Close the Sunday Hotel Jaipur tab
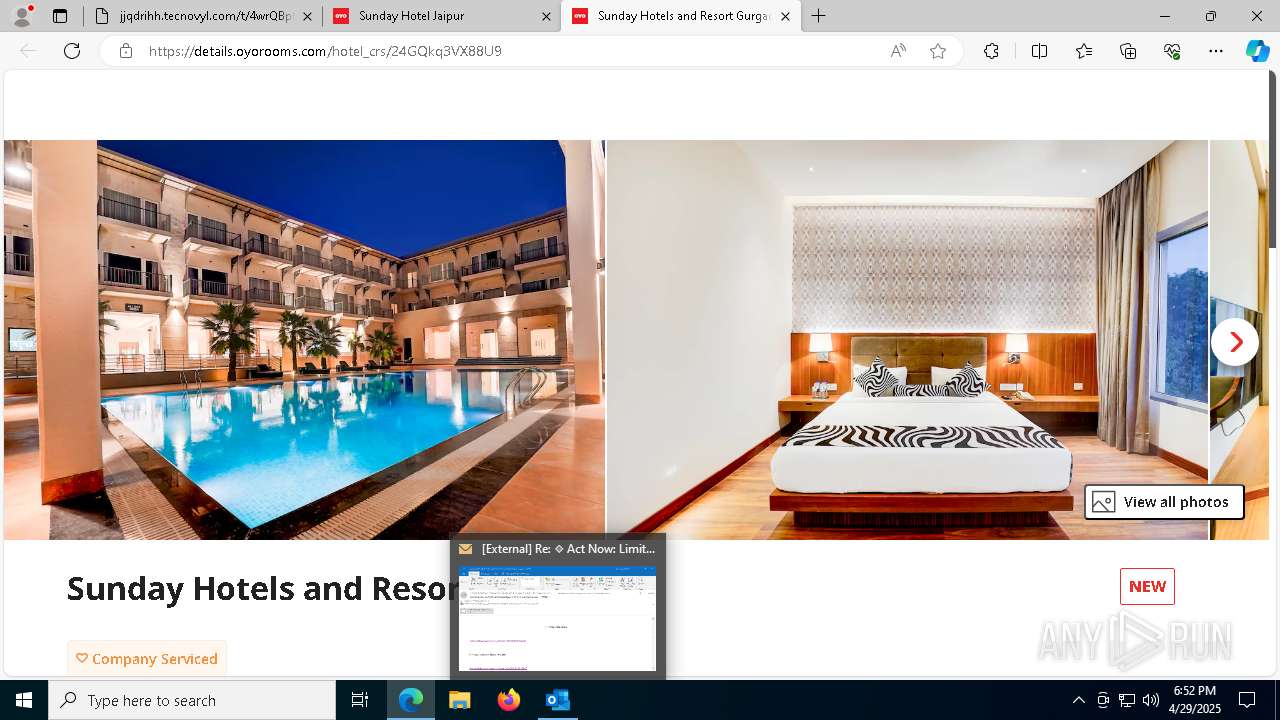 (x=546, y=16)
